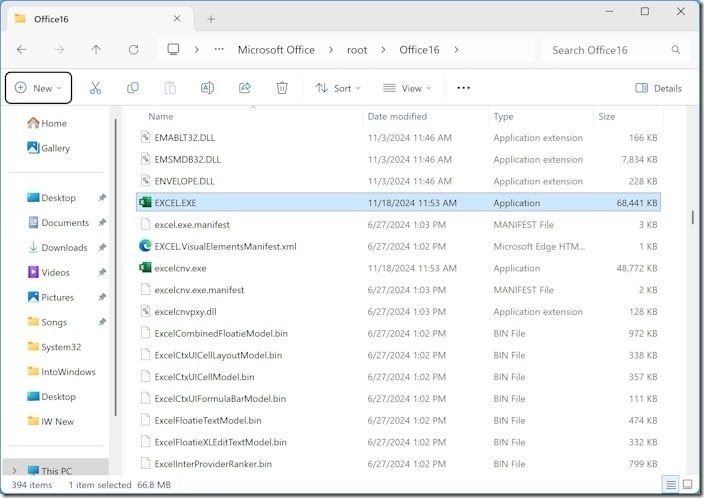Screen dimensions: 704x498
Task: Open the System32 folder in the sidebar
Action: tap(54, 347)
